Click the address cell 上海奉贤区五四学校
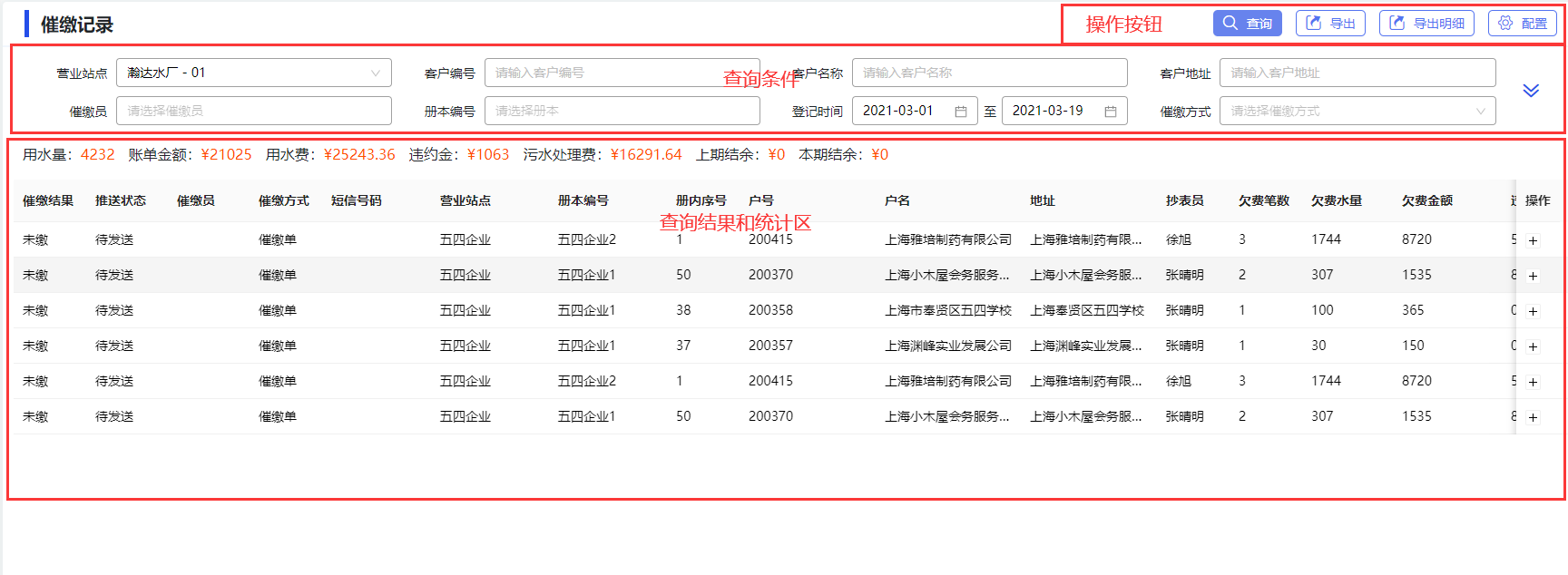Image resolution: width=1568 pixels, height=575 pixels. tap(1087, 310)
